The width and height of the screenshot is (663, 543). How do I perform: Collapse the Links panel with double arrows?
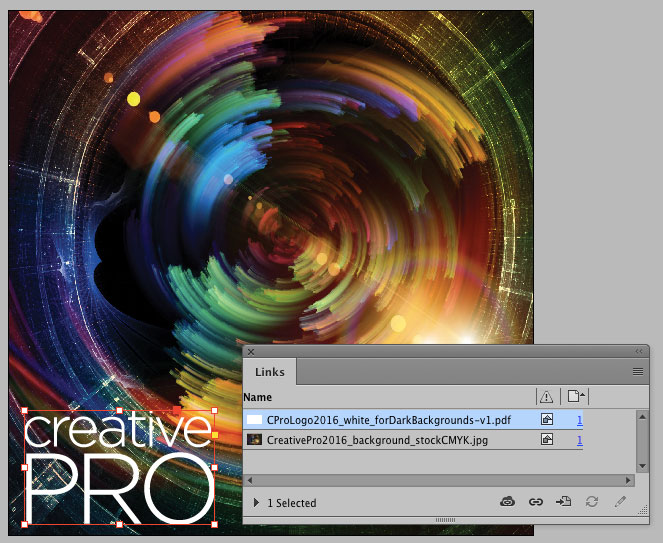[x=638, y=351]
